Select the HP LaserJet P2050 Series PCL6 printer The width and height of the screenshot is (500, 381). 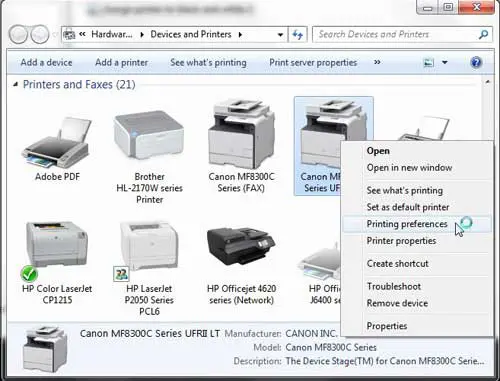click(149, 247)
